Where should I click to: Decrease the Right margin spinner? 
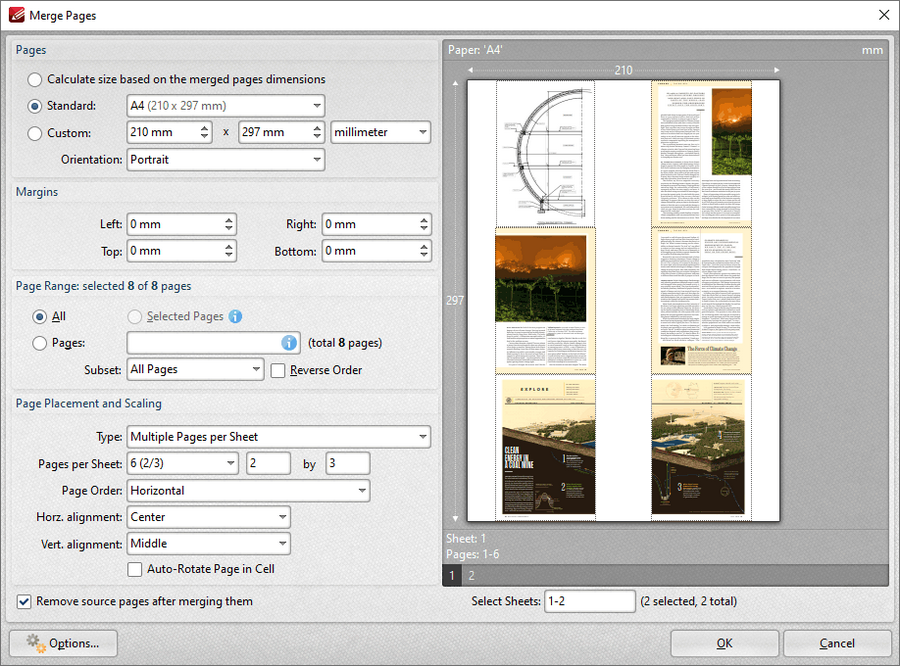coord(424,230)
